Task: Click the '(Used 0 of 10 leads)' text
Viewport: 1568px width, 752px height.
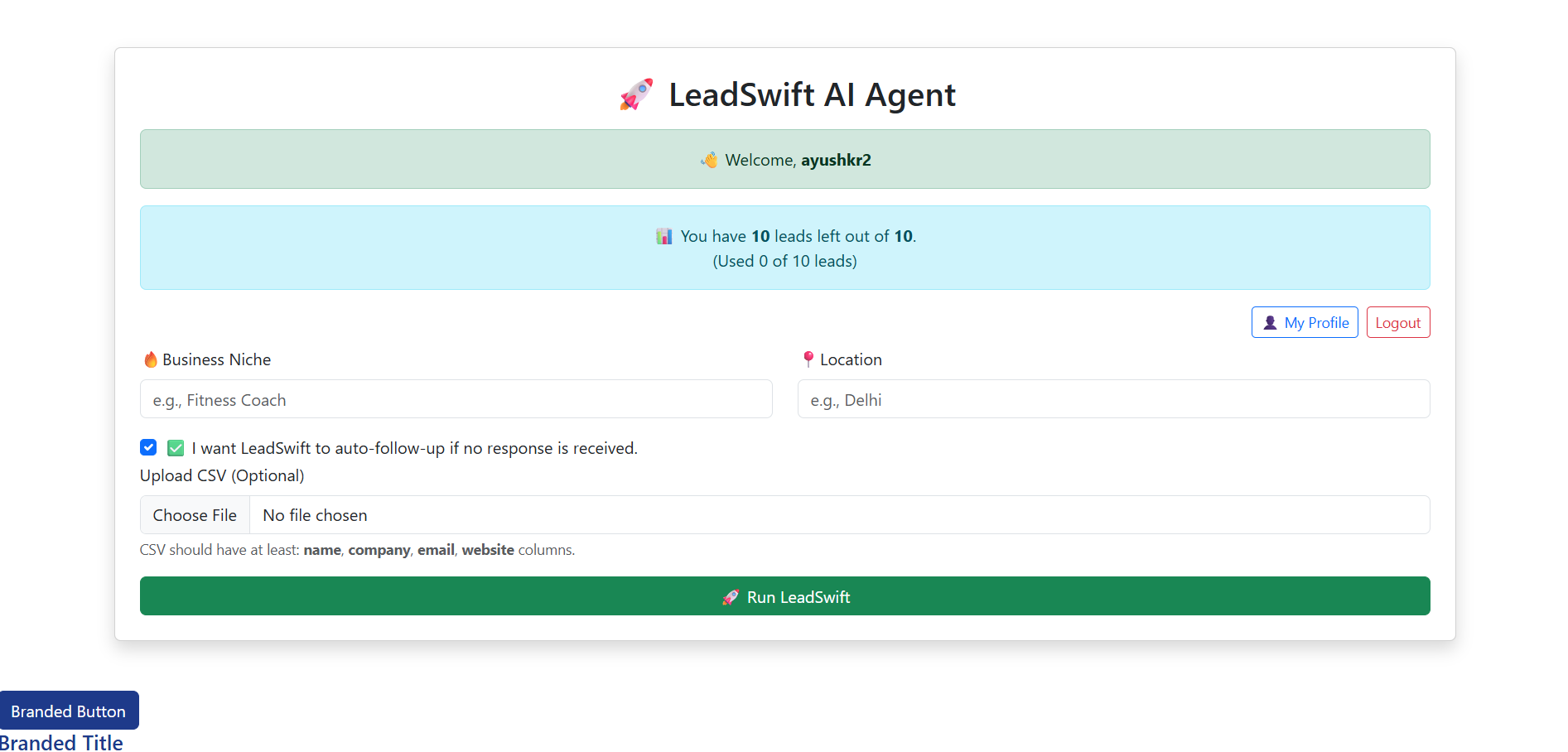Action: click(785, 261)
